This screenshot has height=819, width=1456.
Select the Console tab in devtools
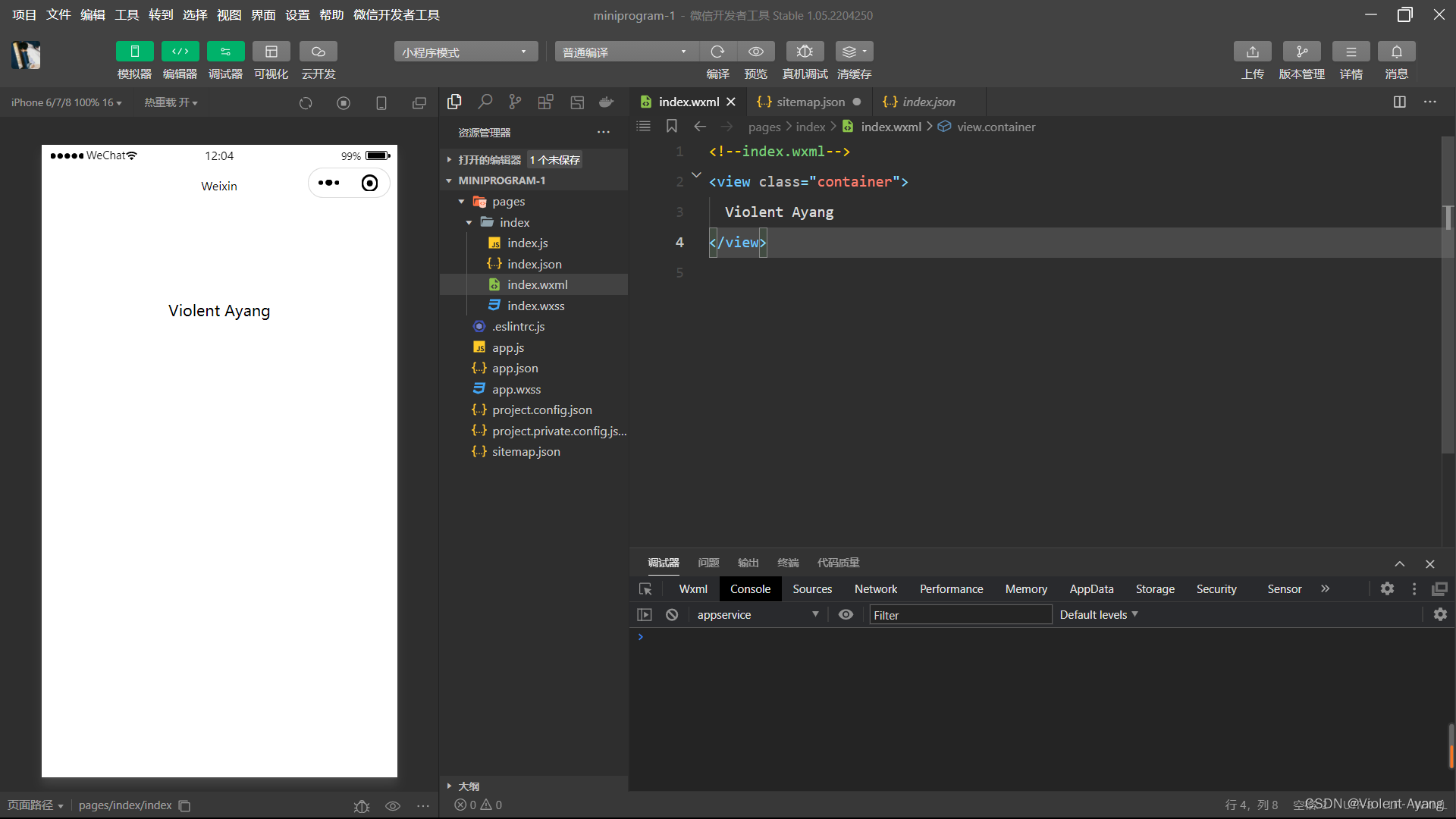point(751,589)
